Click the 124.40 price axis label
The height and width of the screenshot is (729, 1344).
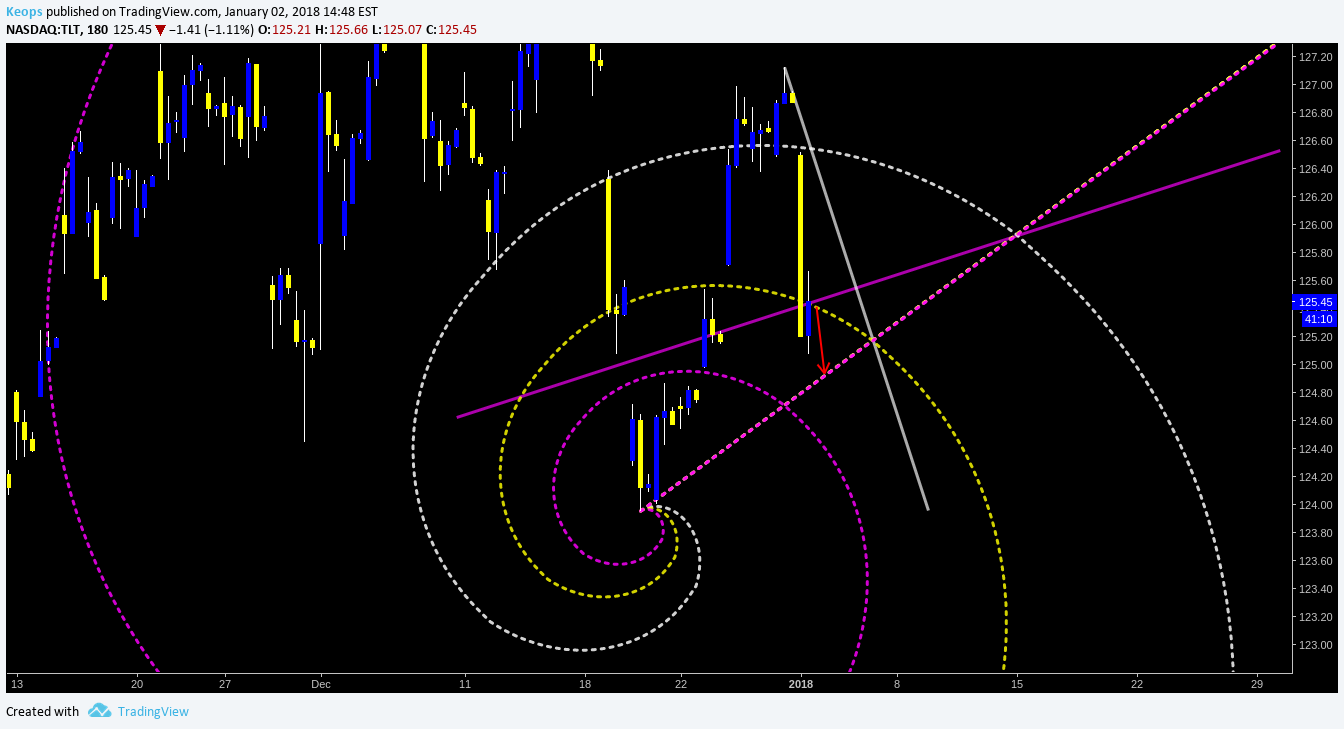coord(1315,449)
